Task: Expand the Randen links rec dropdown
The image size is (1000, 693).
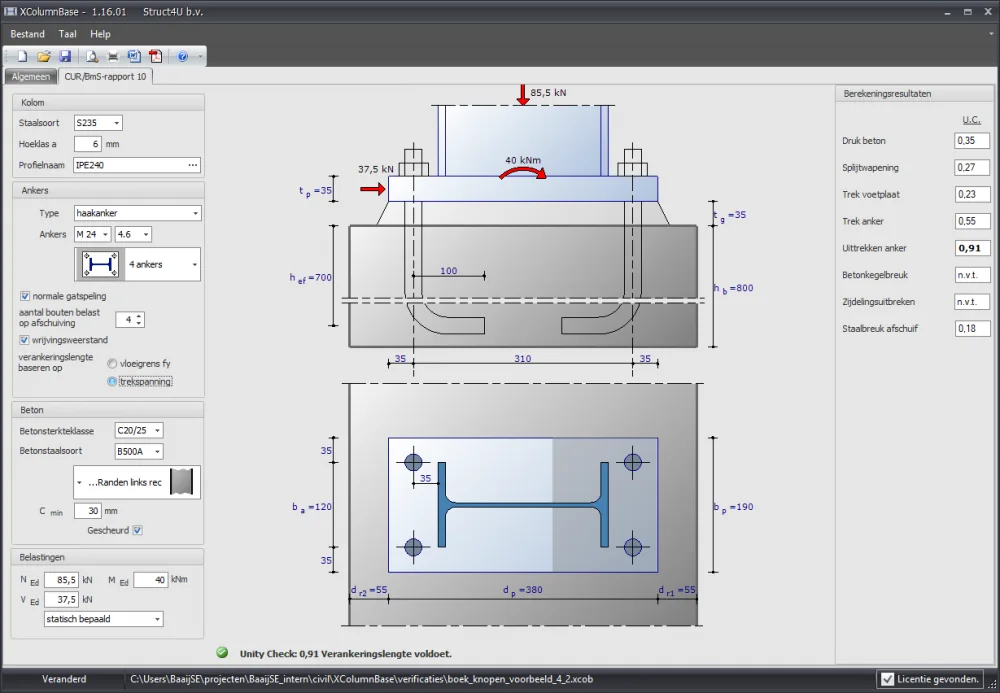Action: pyautogui.click(x=80, y=483)
